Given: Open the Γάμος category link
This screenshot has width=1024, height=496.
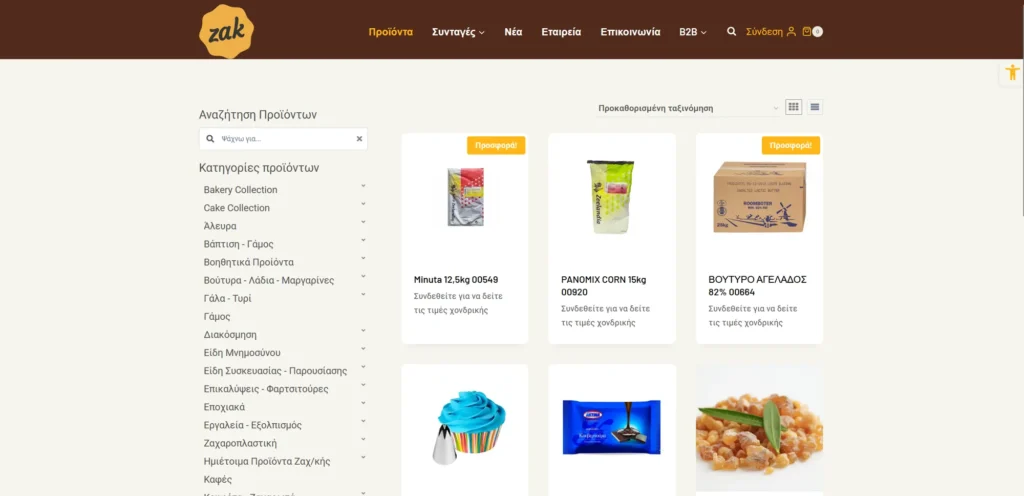Looking at the screenshot, I should (x=217, y=317).
